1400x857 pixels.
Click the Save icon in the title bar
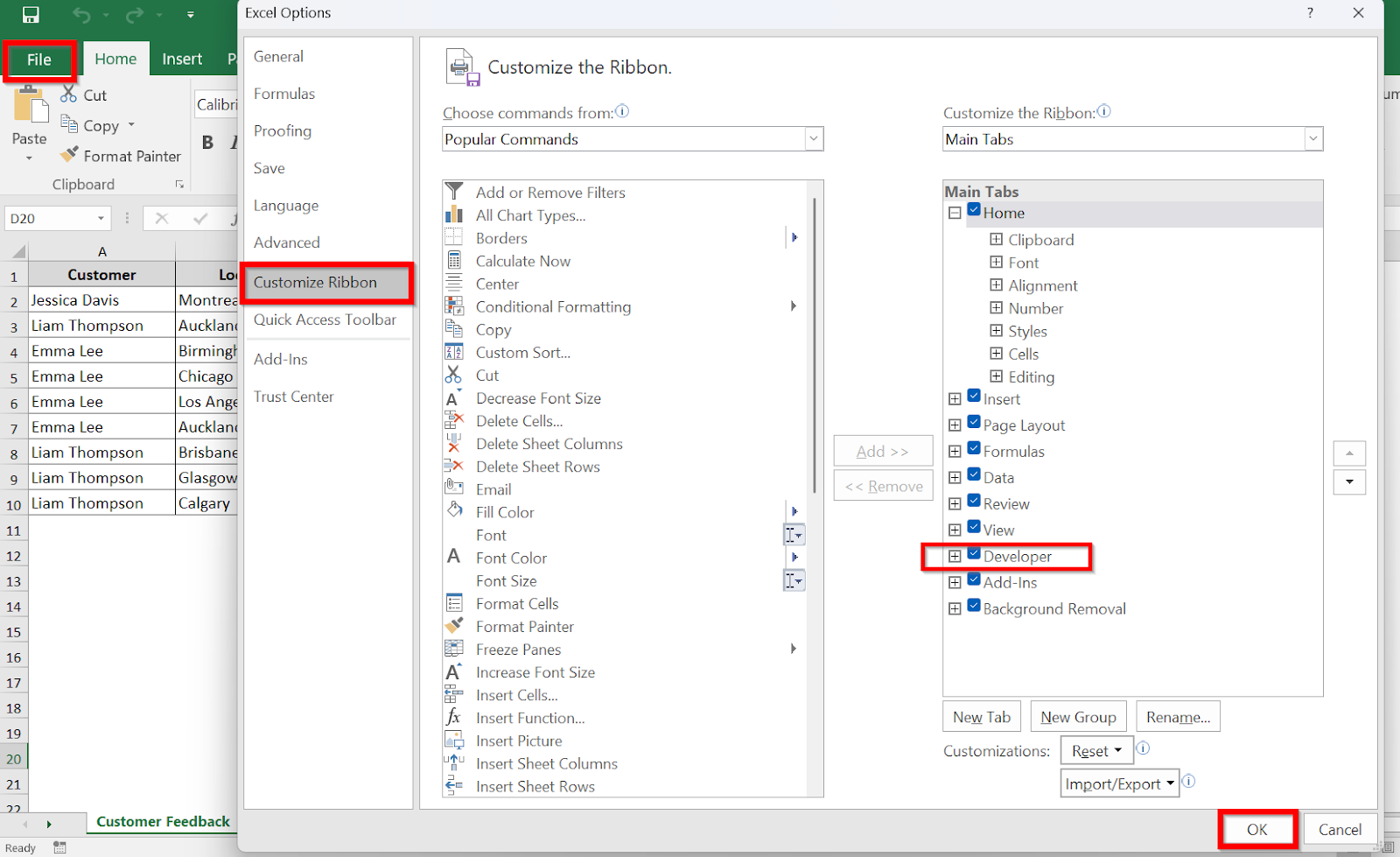pyautogui.click(x=31, y=15)
